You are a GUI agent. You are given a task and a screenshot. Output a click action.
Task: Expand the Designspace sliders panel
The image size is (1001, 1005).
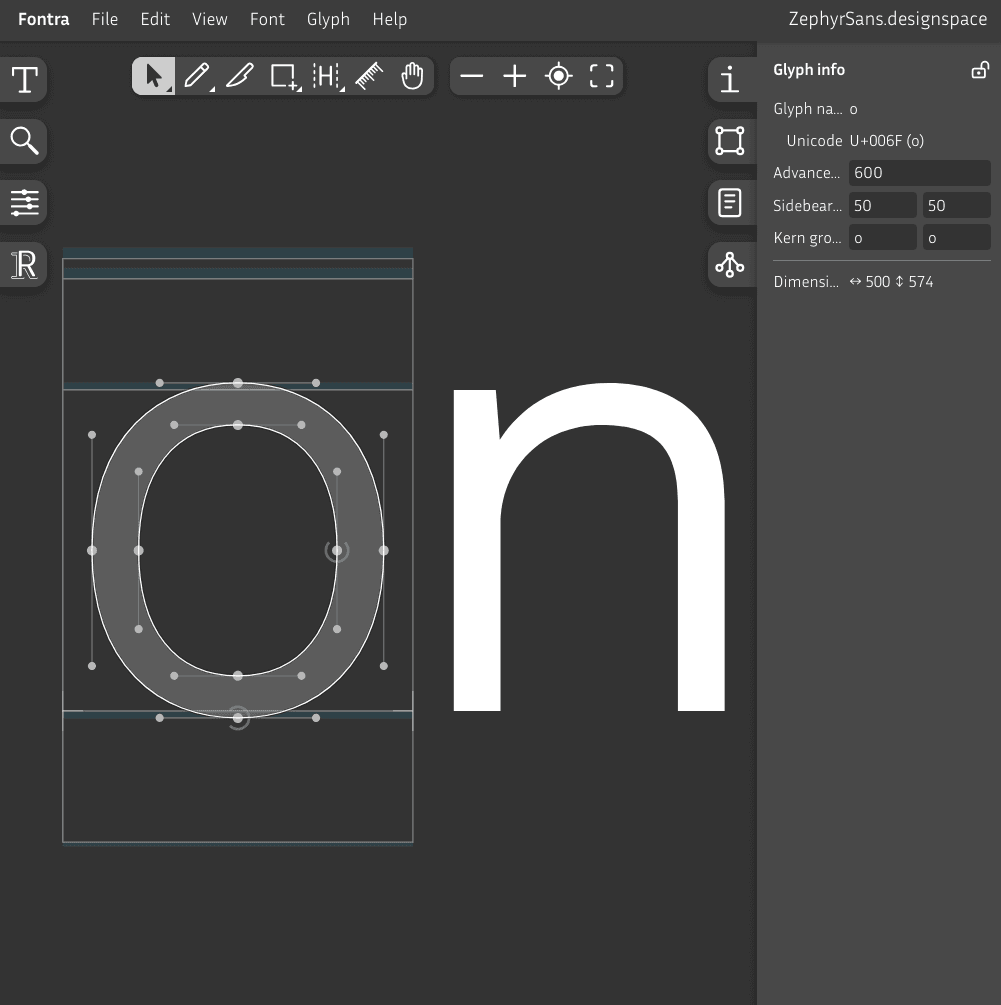[x=24, y=203]
